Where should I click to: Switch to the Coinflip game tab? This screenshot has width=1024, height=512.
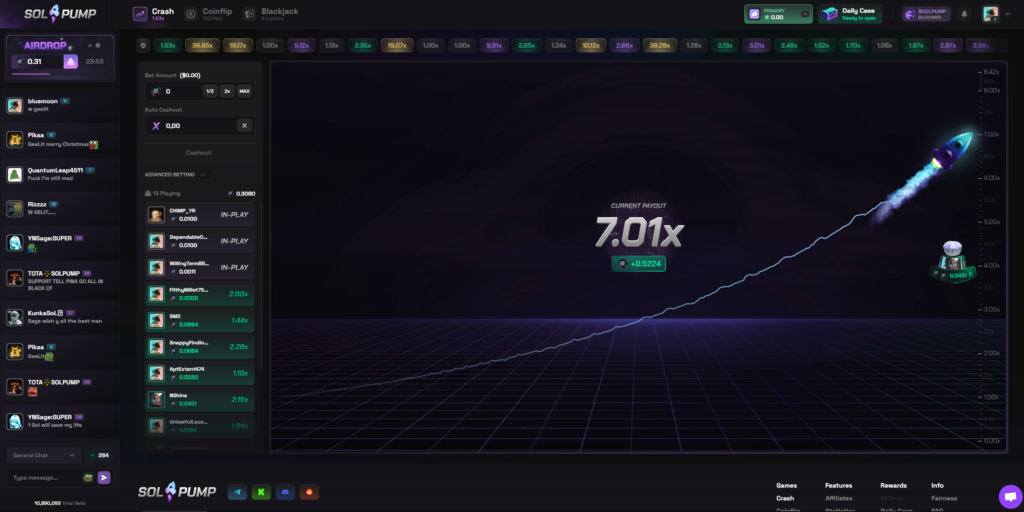point(208,14)
